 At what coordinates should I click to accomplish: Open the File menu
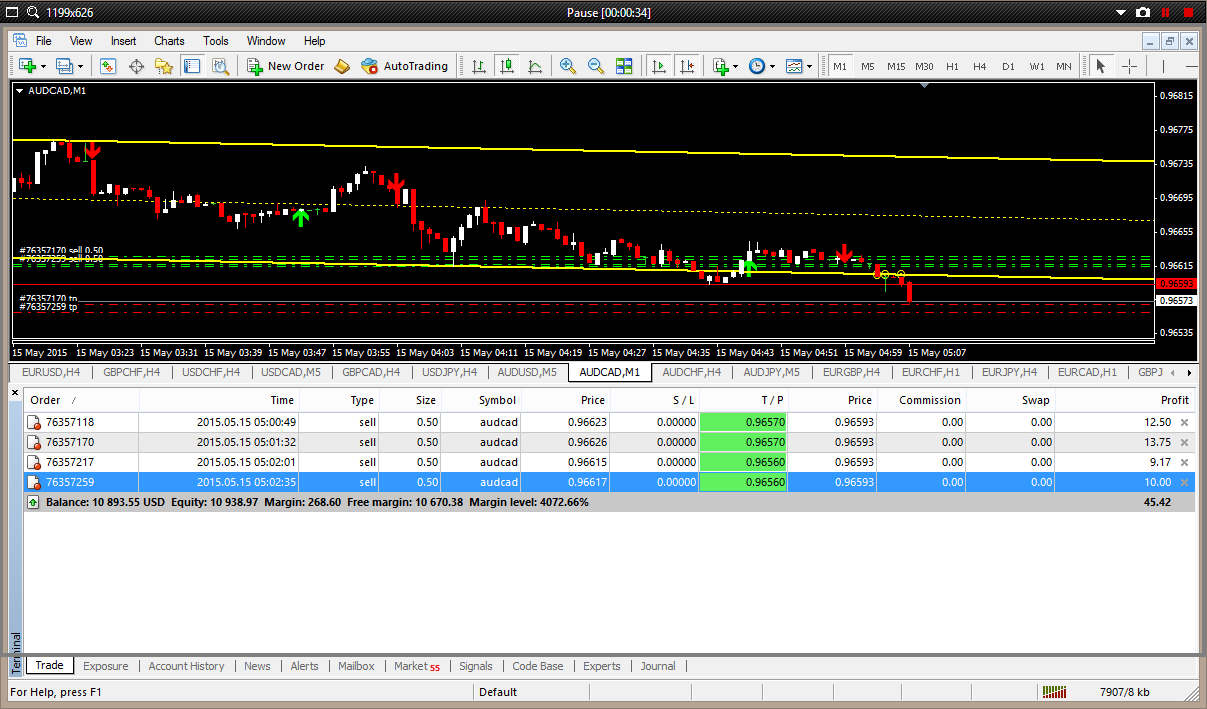pyautogui.click(x=44, y=41)
